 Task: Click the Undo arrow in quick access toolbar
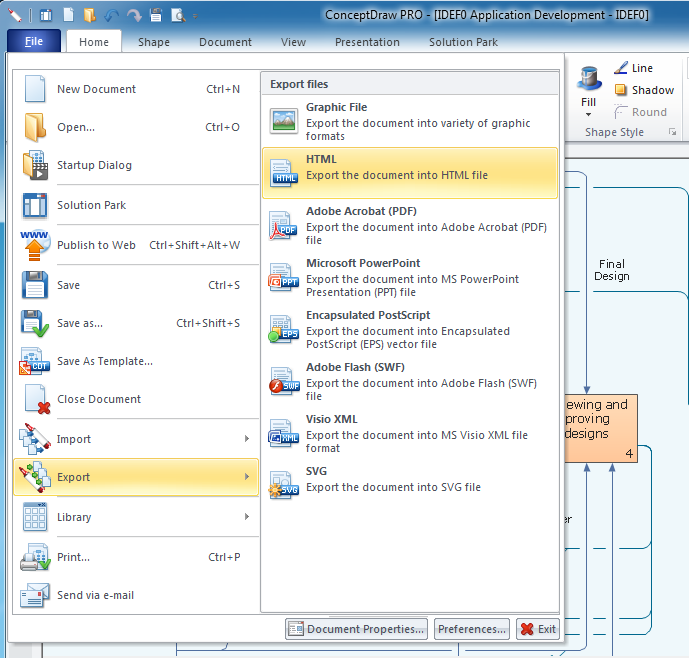pos(111,15)
